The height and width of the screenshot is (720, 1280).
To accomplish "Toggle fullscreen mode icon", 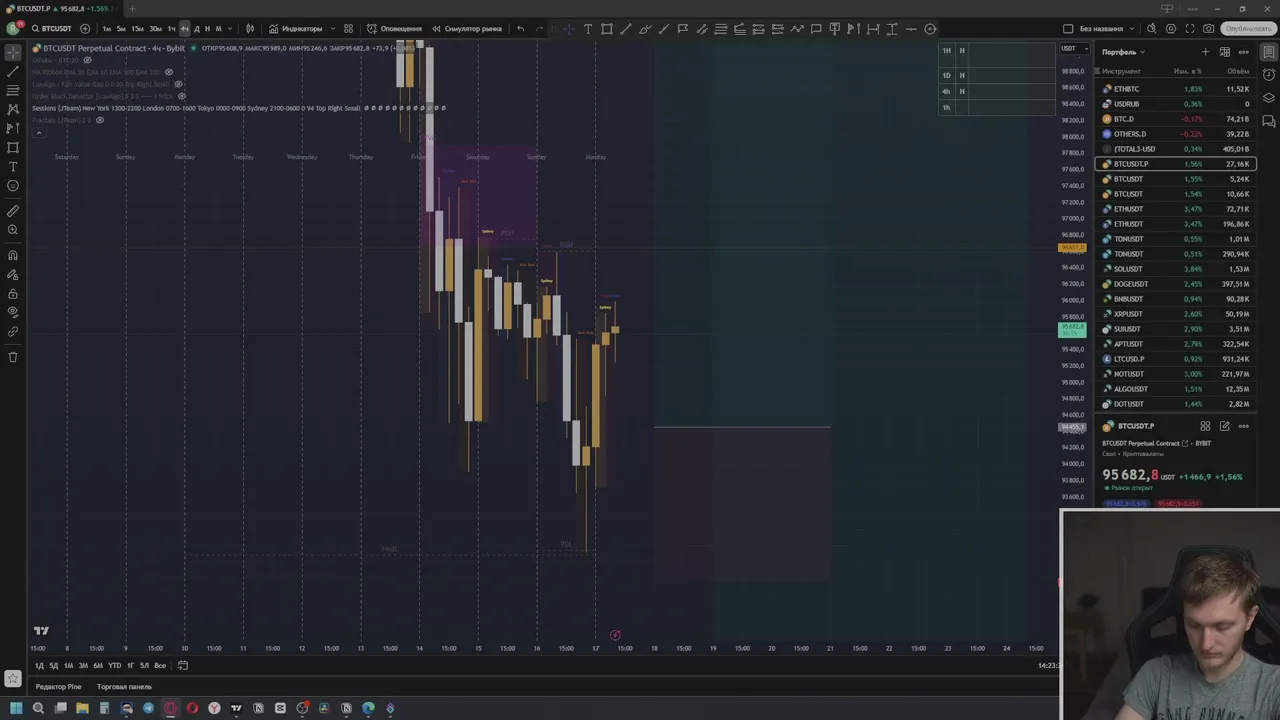I will (1190, 29).
